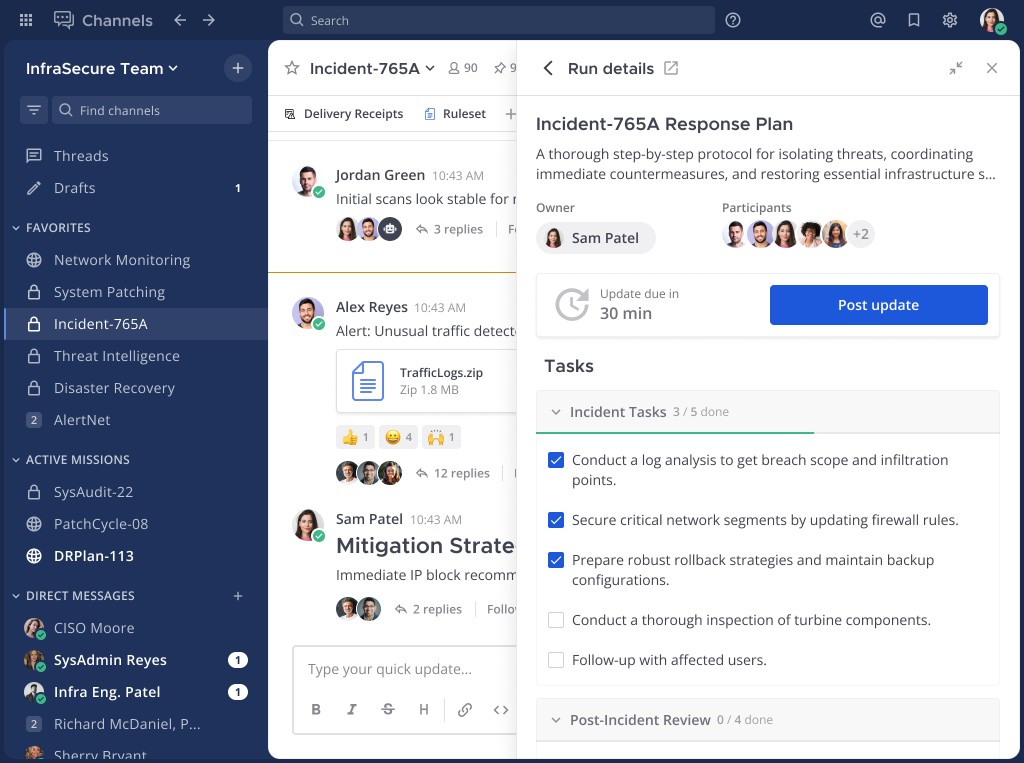
Task: Open the channel filter icon
Action: click(x=34, y=110)
